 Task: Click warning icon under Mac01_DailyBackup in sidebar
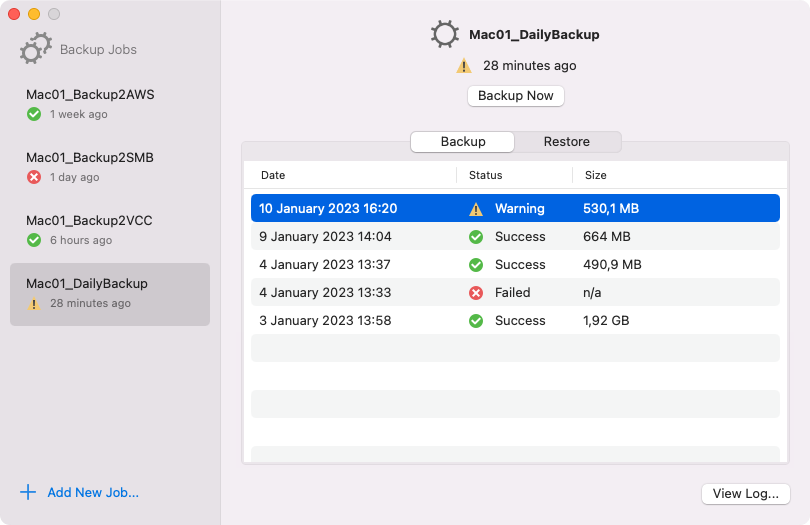coord(34,303)
